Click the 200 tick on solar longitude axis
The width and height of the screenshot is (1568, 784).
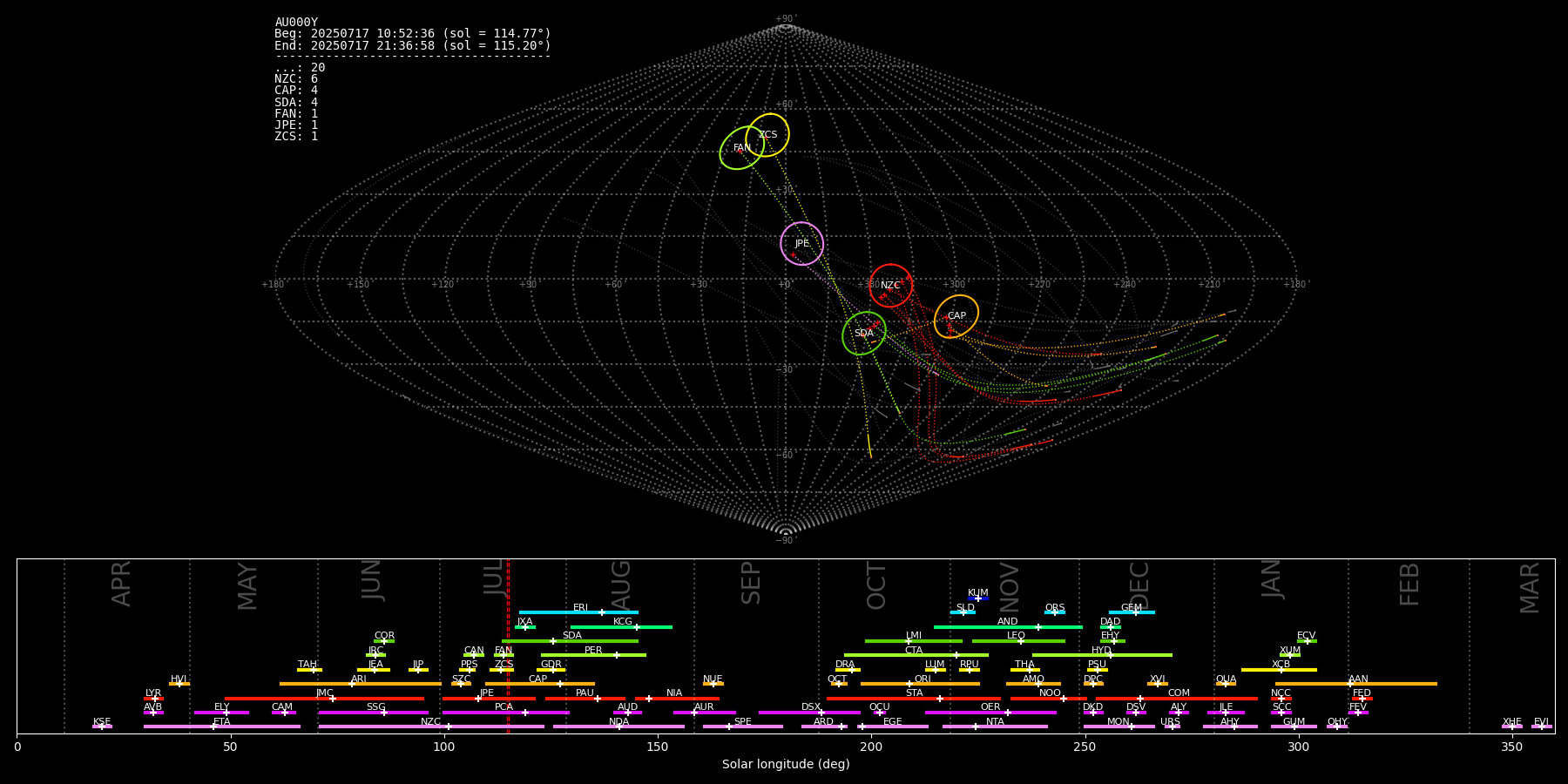pos(871,746)
